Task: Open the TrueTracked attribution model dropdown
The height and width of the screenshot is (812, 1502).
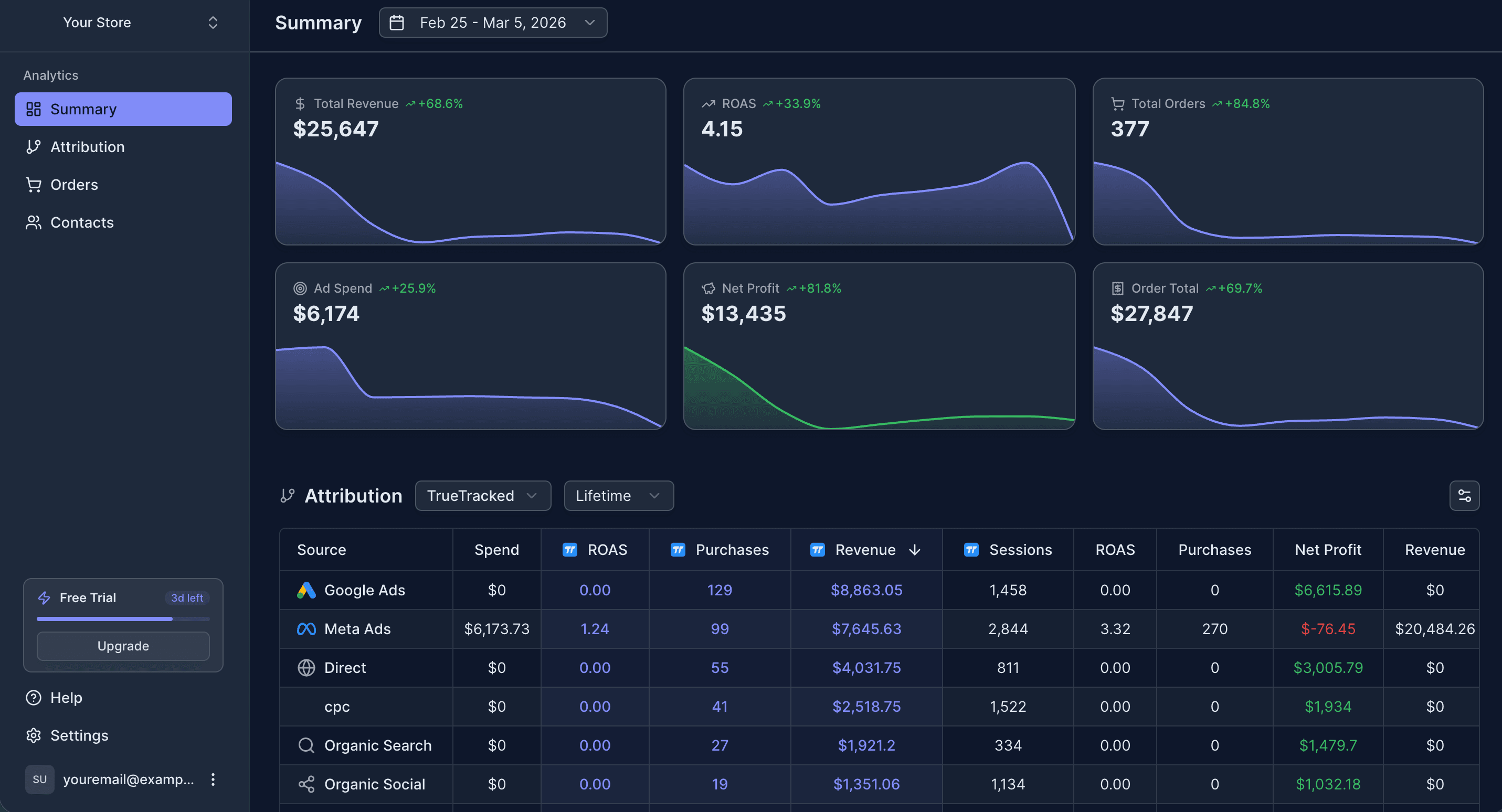Action: (482, 496)
